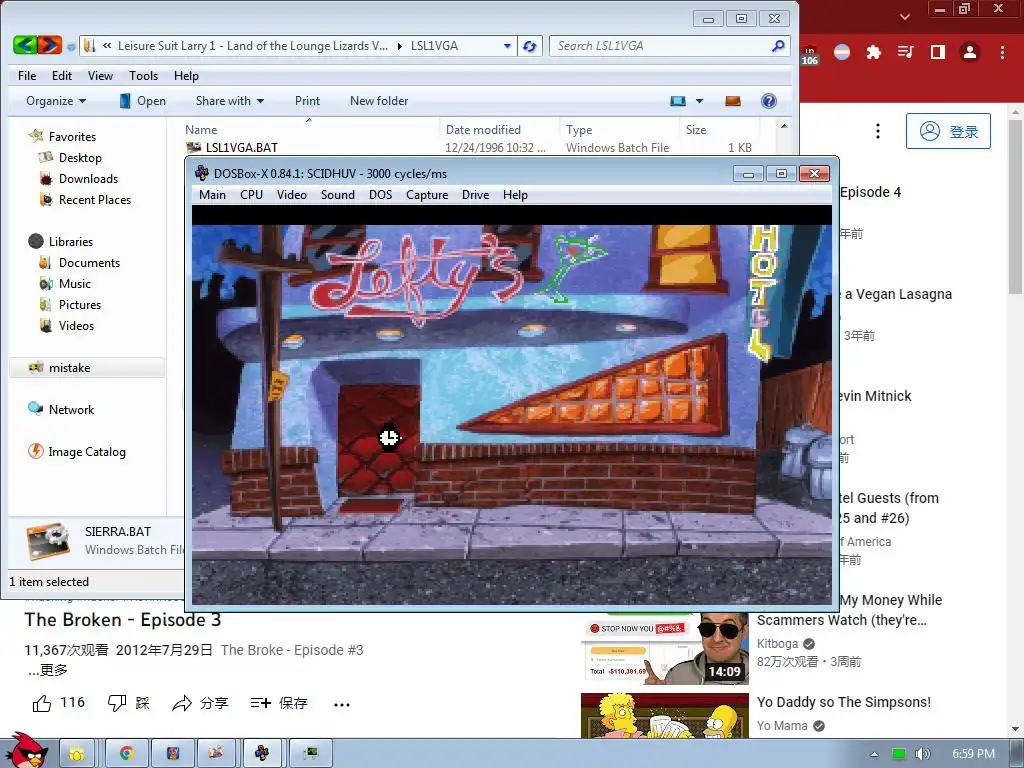Open DOSBox-X Capture menu

tap(427, 195)
